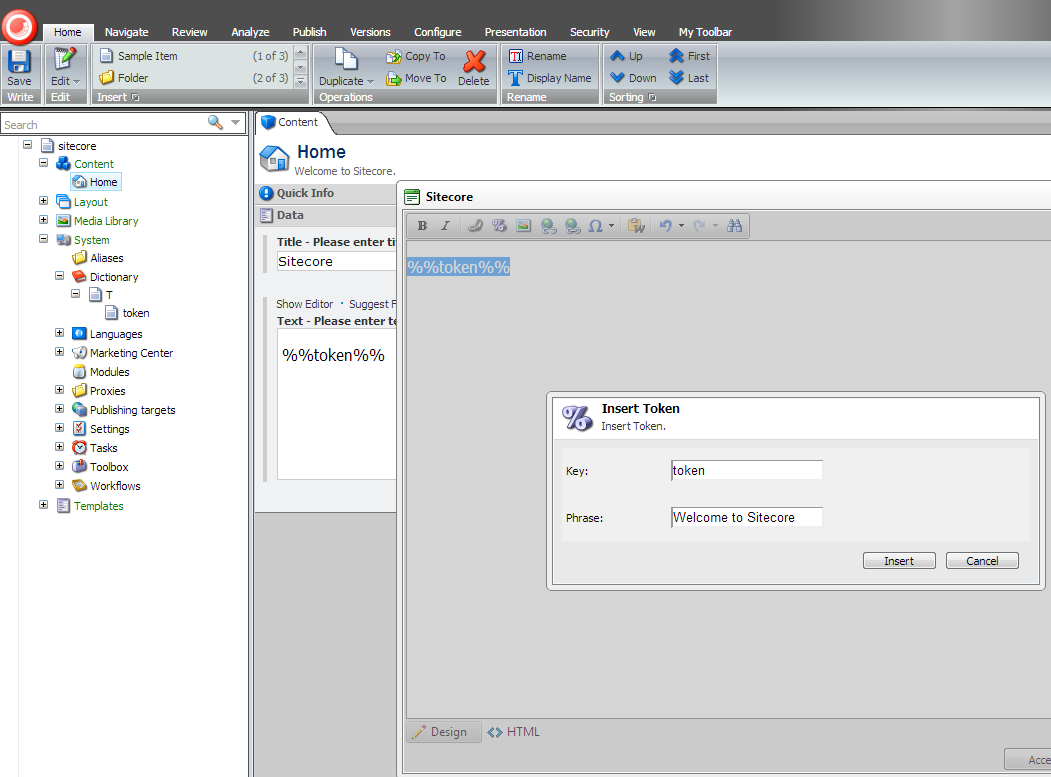Click the Undo arrow in editor toolbar
This screenshot has height=777, width=1051.
665,226
